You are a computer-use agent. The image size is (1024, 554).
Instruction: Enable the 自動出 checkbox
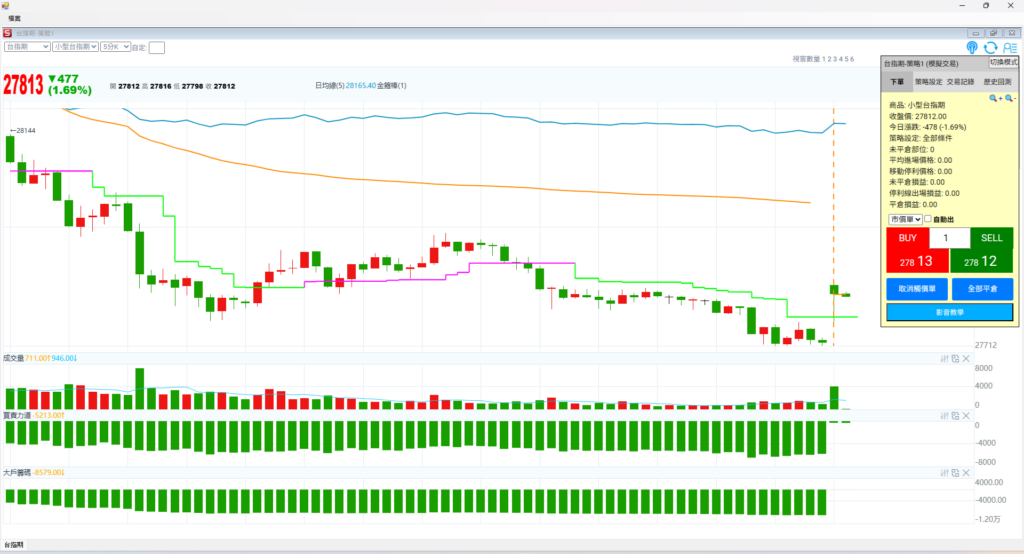pos(928,219)
